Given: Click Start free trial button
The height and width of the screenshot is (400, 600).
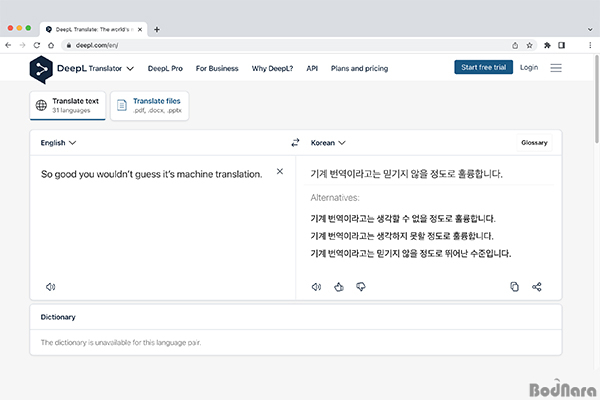Looking at the screenshot, I should click(484, 67).
